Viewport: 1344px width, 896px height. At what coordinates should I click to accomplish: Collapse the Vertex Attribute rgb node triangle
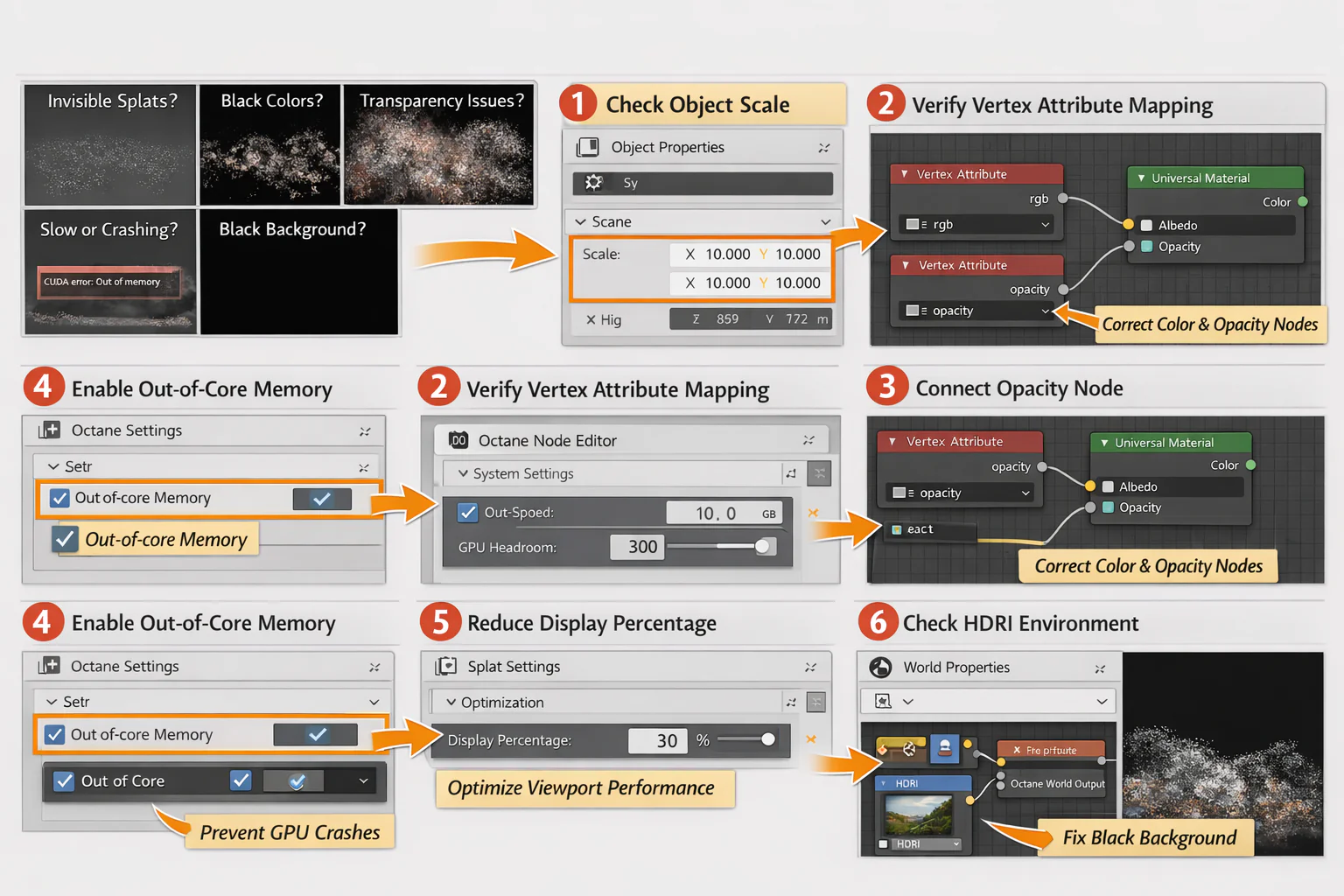pyautogui.click(x=904, y=174)
